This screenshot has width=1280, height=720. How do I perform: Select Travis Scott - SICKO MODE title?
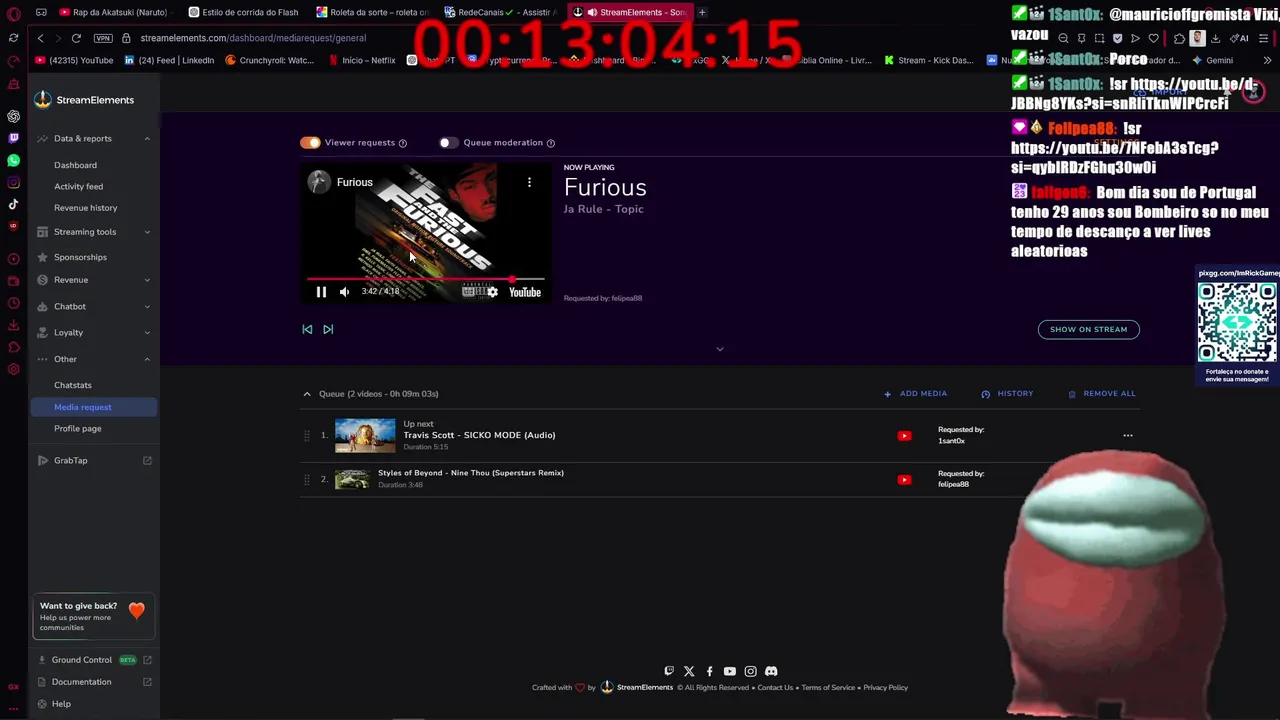coord(479,435)
